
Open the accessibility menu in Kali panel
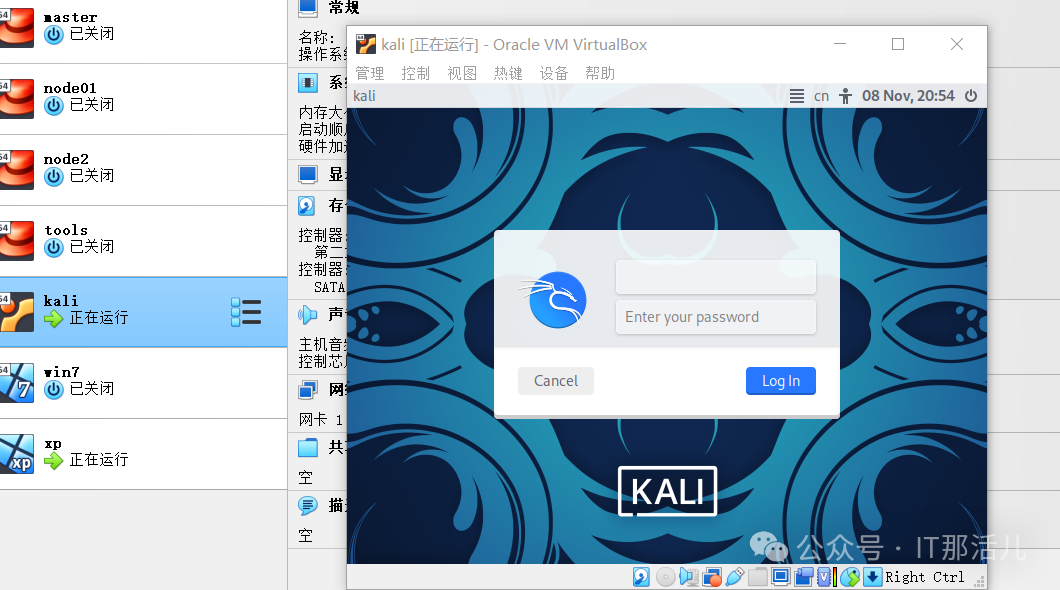845,96
